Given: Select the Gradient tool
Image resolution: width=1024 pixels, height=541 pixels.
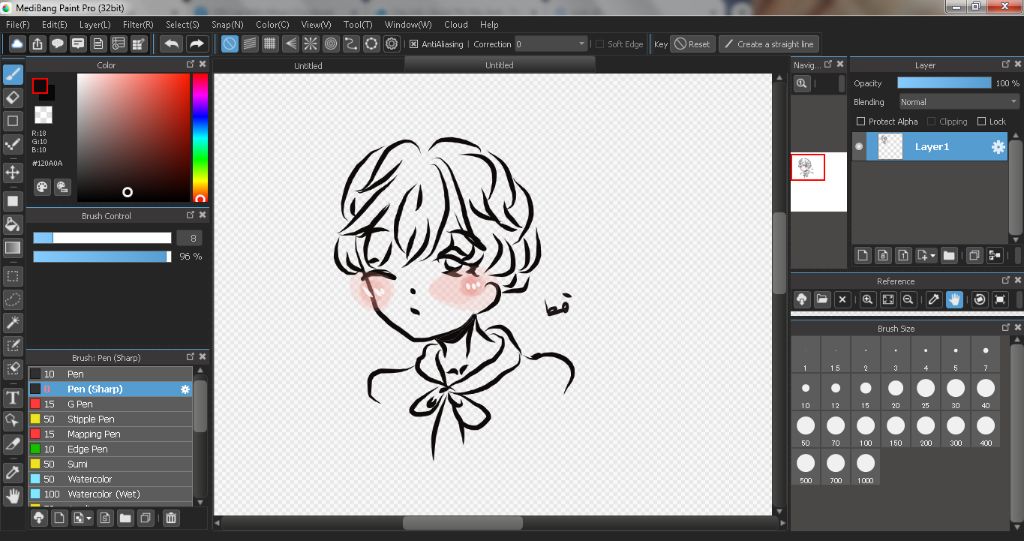Looking at the screenshot, I should tap(12, 248).
